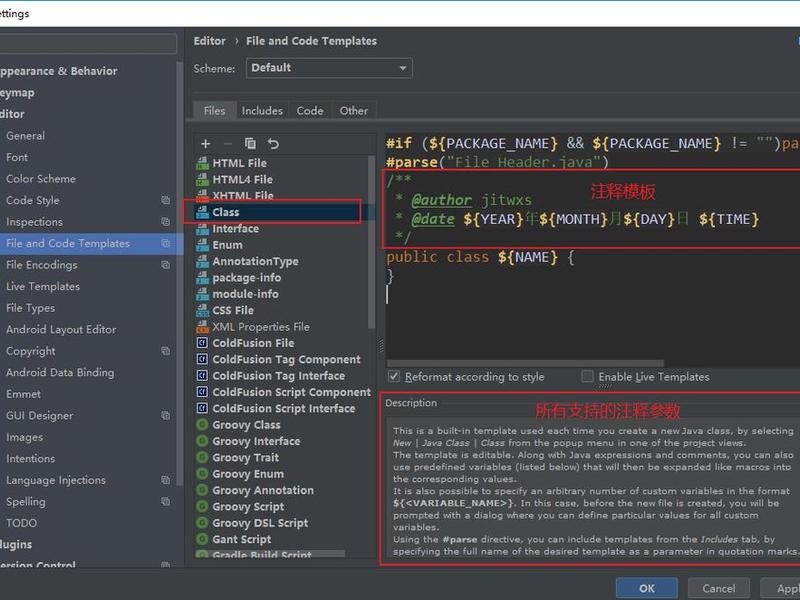The image size is (800, 600).
Task: Click project-level icon beside File Encodings
Action: [x=166, y=264]
